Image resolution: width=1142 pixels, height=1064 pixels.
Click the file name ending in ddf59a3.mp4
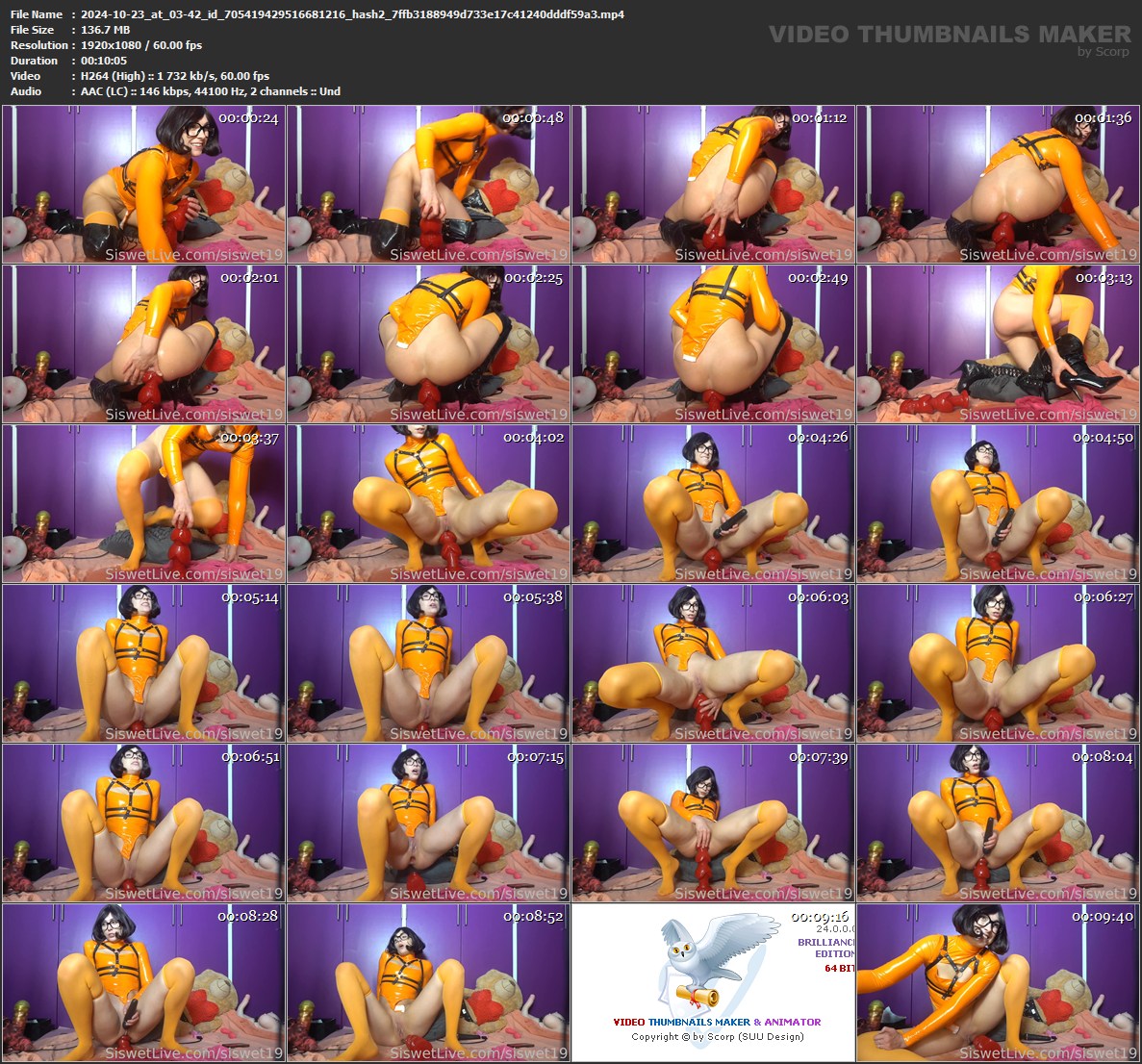click(352, 14)
